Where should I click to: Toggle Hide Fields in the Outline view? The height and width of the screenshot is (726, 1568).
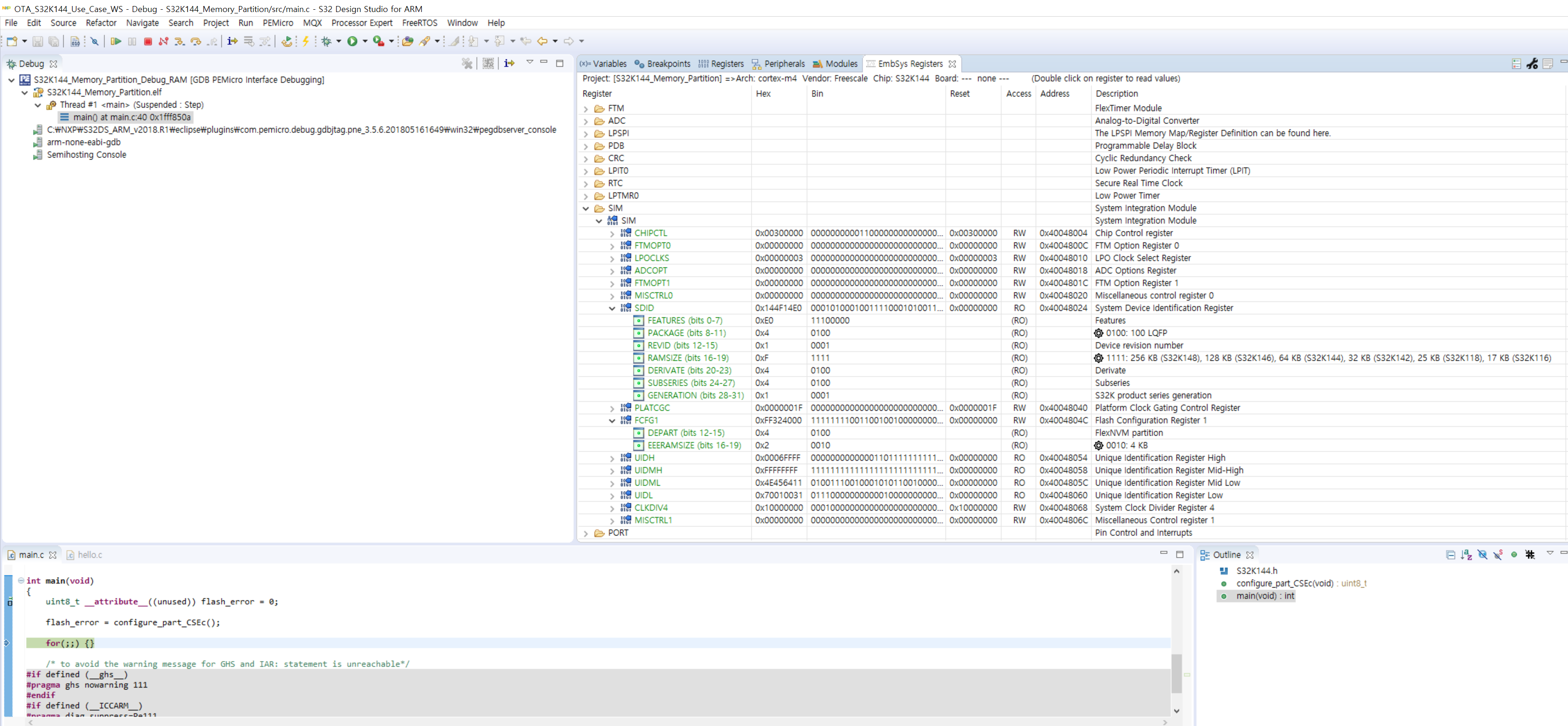point(1483,554)
